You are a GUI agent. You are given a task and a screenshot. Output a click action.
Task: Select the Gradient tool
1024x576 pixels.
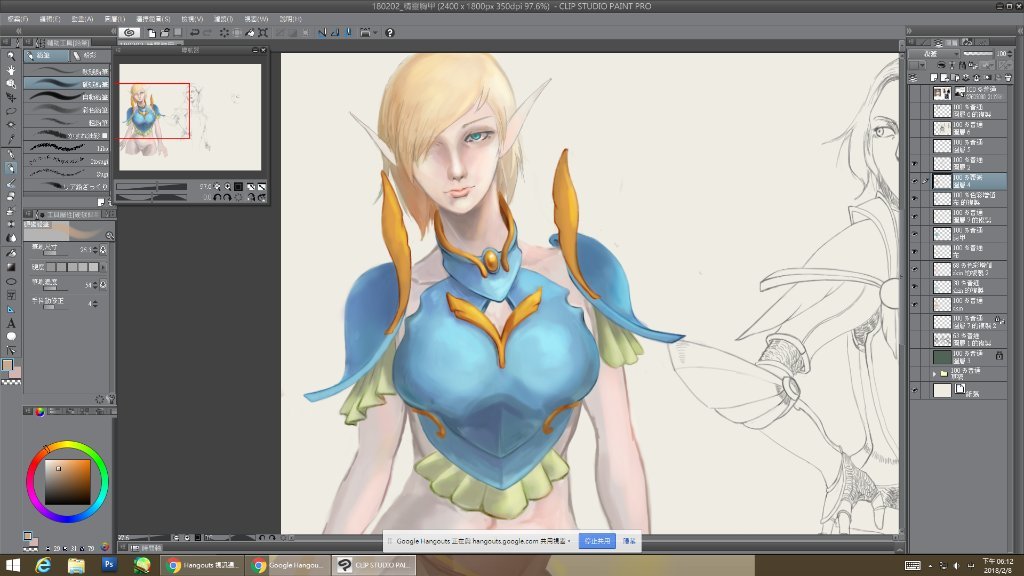(x=10, y=267)
